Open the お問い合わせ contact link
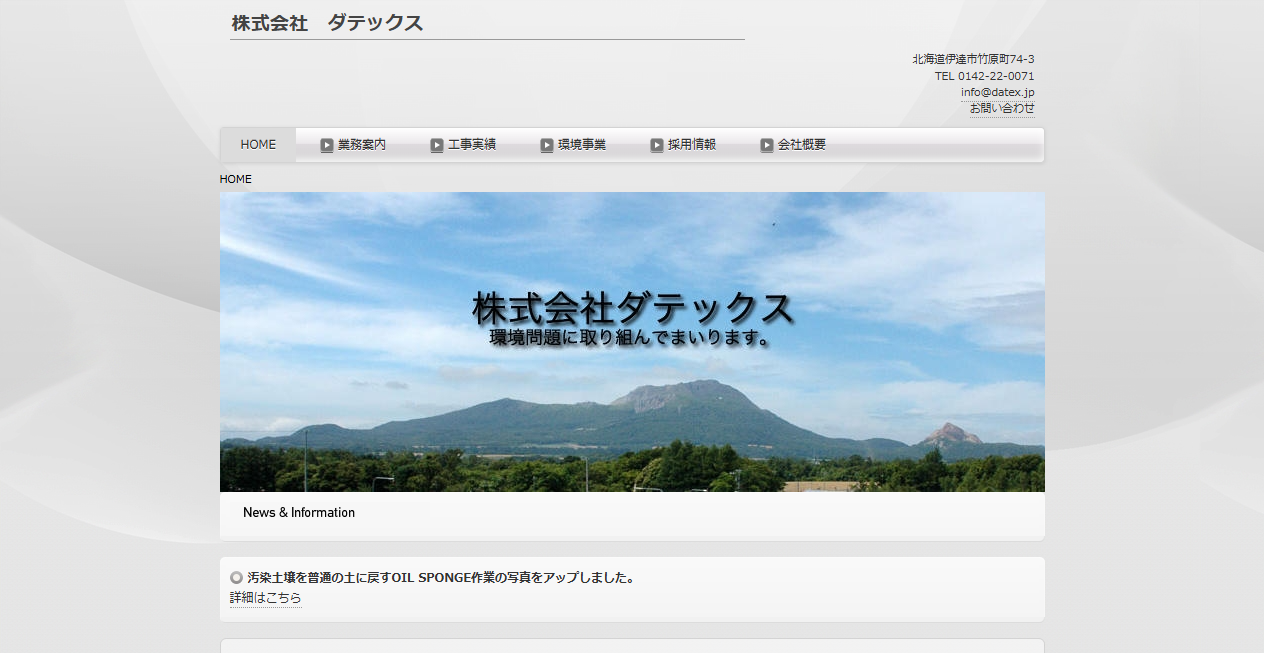1264x653 pixels. coord(1002,108)
